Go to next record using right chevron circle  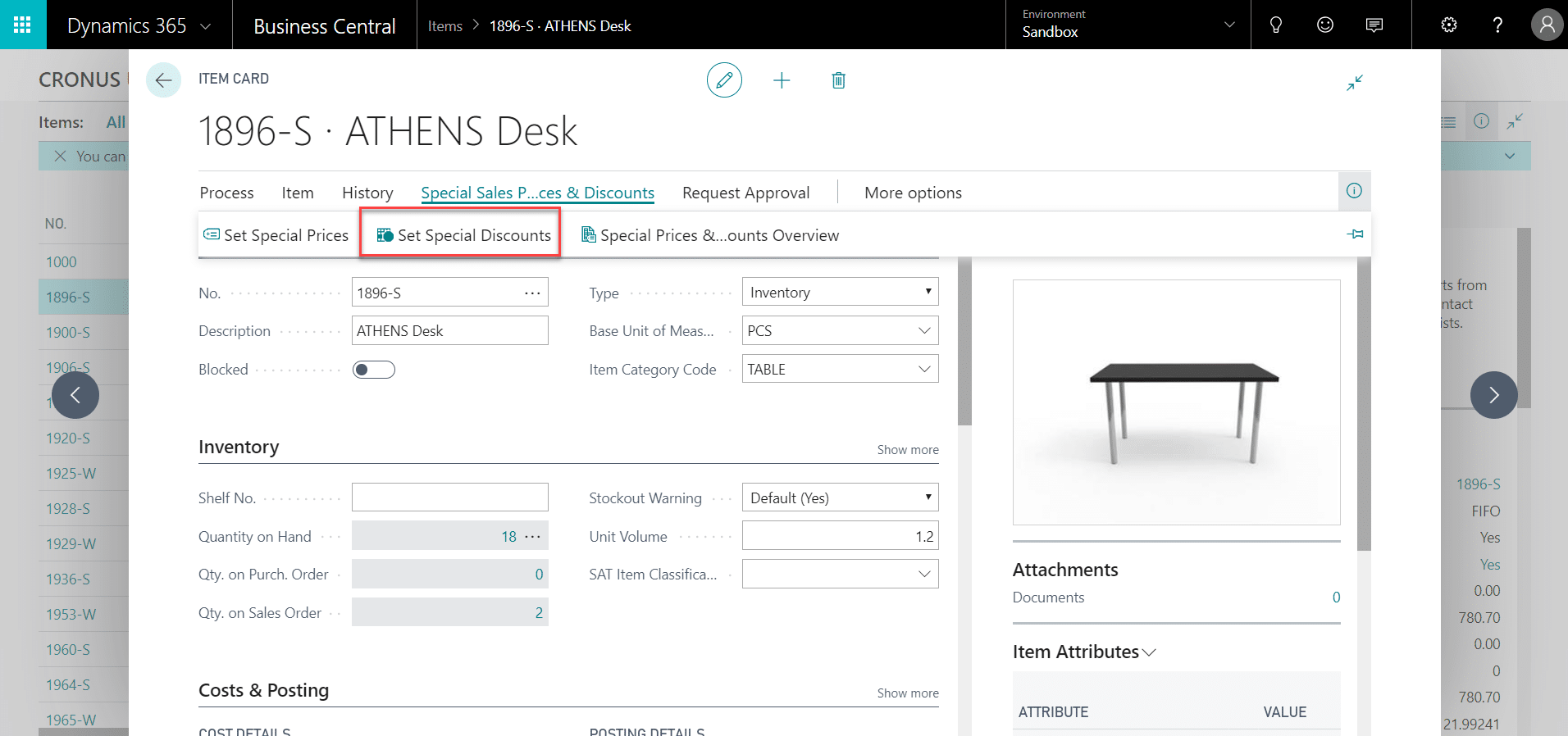(1493, 395)
